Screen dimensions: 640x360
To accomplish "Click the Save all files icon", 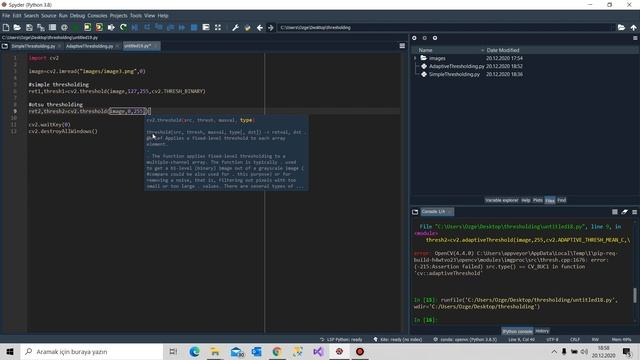I will point(41,27).
